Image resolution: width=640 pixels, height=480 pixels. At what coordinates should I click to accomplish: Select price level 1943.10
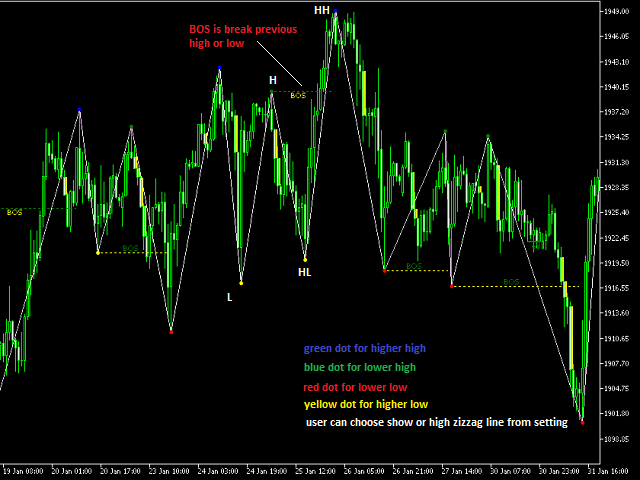(617, 62)
